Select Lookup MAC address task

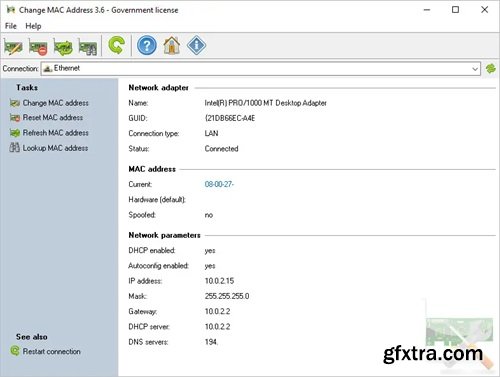tap(49, 148)
